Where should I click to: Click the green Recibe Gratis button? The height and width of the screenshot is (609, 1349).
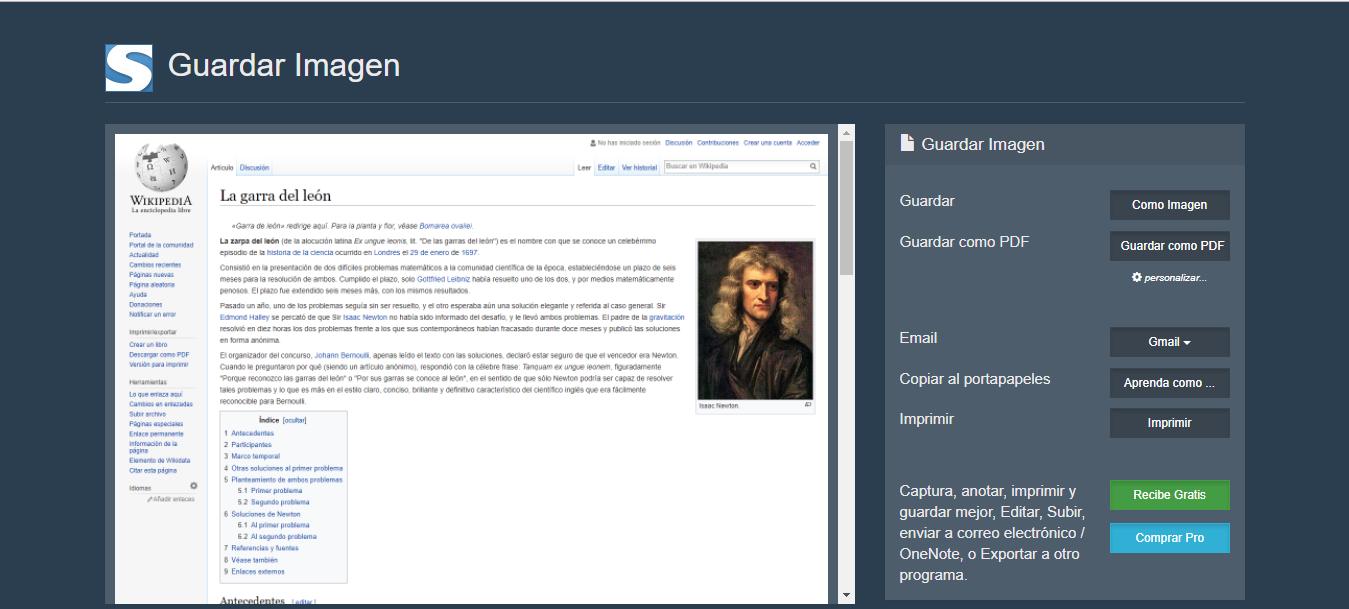(x=1169, y=495)
